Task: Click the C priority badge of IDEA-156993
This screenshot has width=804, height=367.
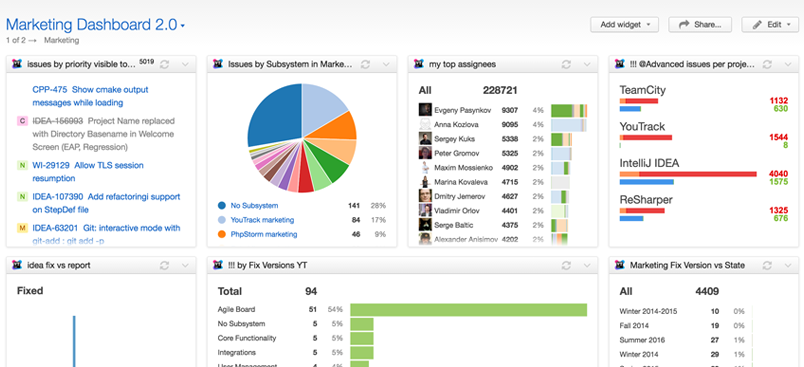Action: point(22,121)
